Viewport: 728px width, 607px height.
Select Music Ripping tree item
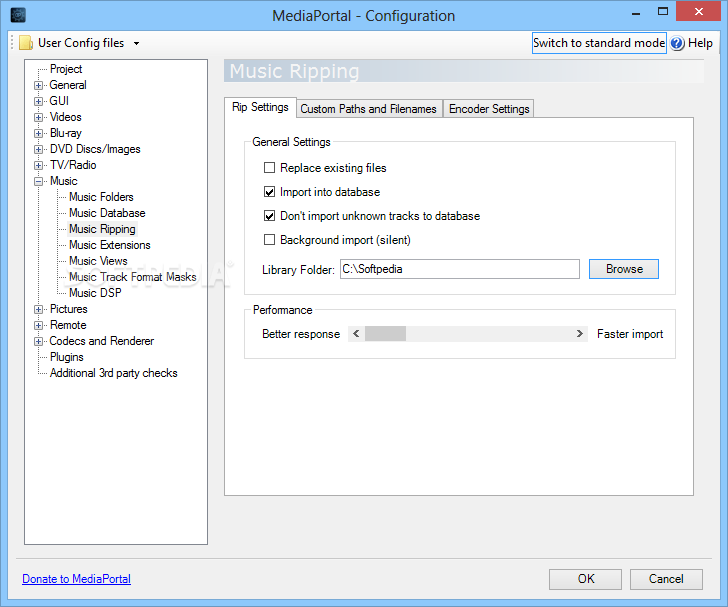tap(102, 229)
